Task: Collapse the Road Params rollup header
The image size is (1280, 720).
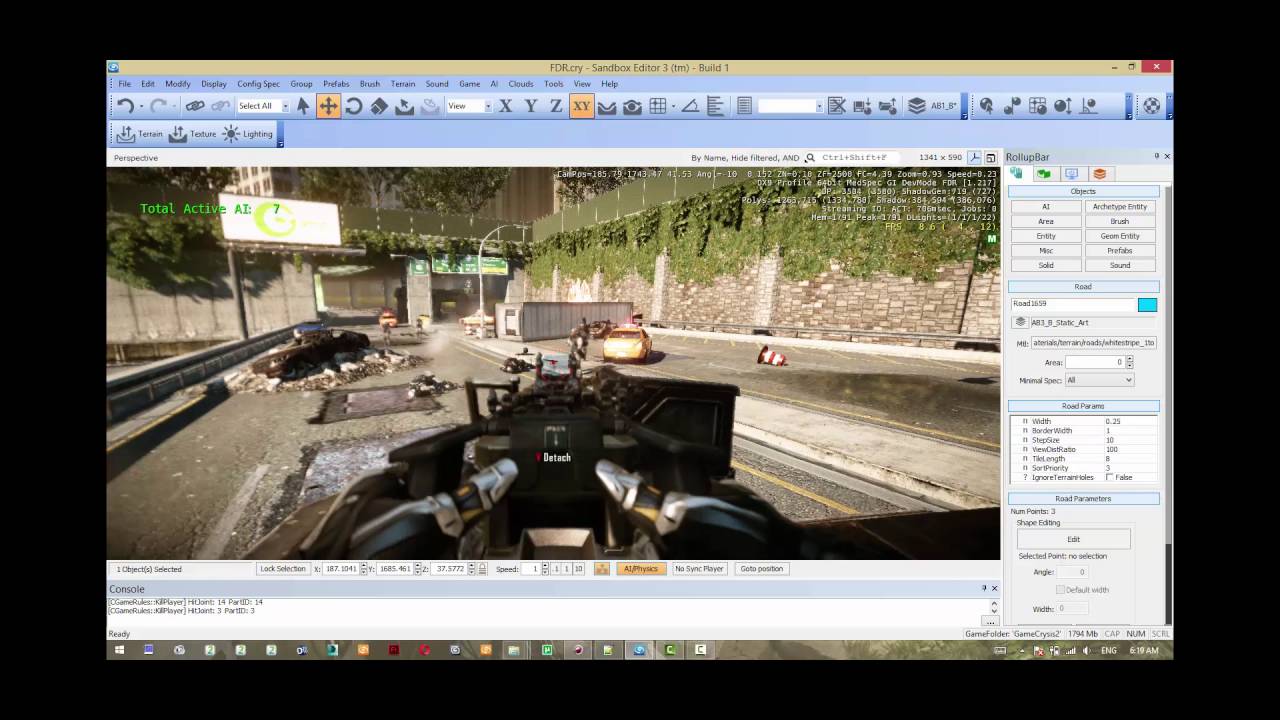Action: pyautogui.click(x=1083, y=407)
